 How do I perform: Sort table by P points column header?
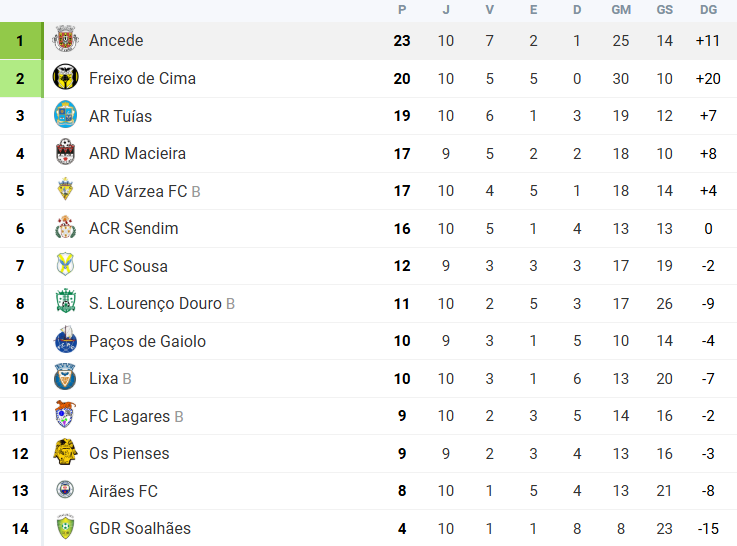402,10
